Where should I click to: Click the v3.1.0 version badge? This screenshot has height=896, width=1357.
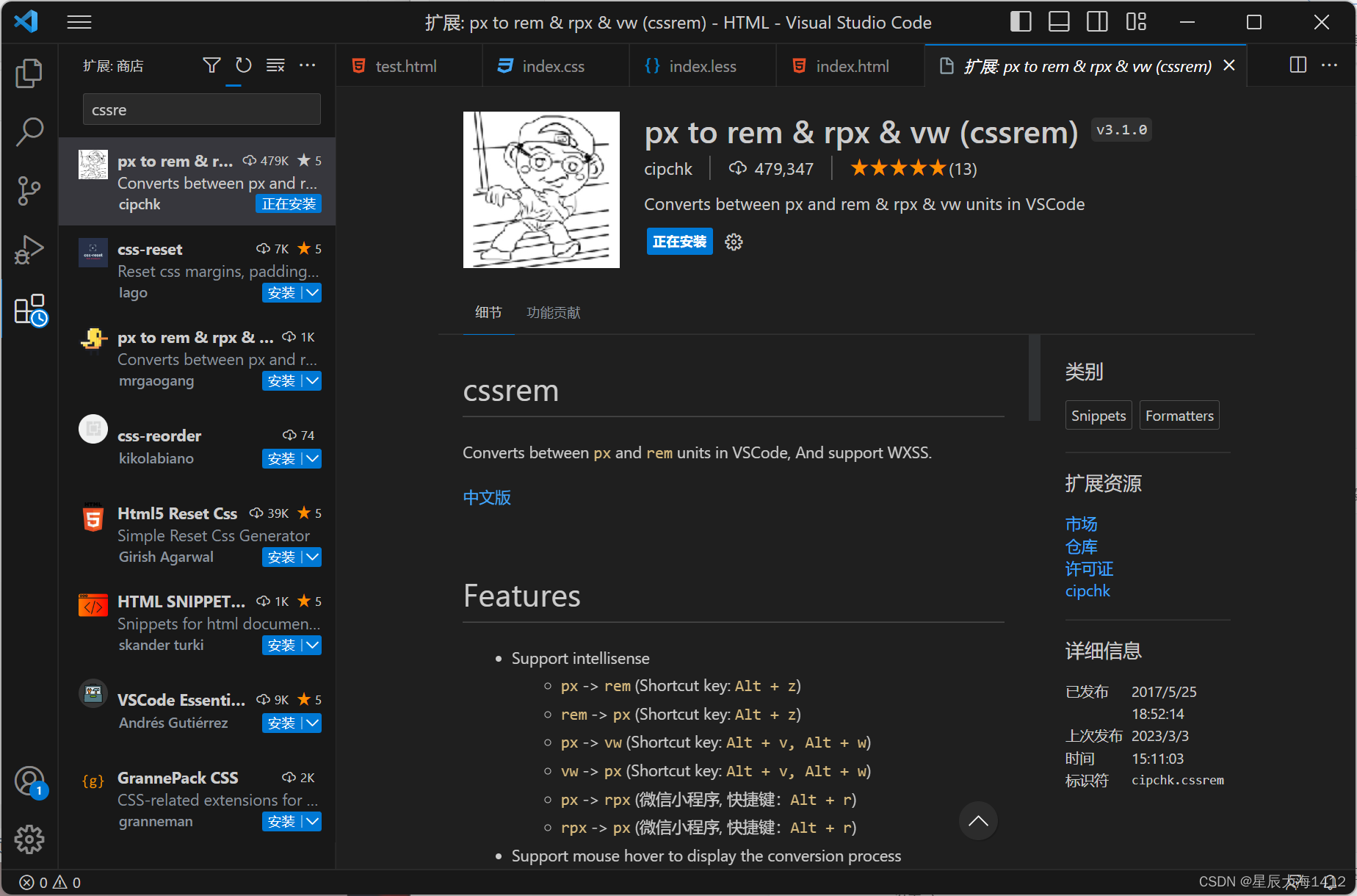click(x=1121, y=130)
